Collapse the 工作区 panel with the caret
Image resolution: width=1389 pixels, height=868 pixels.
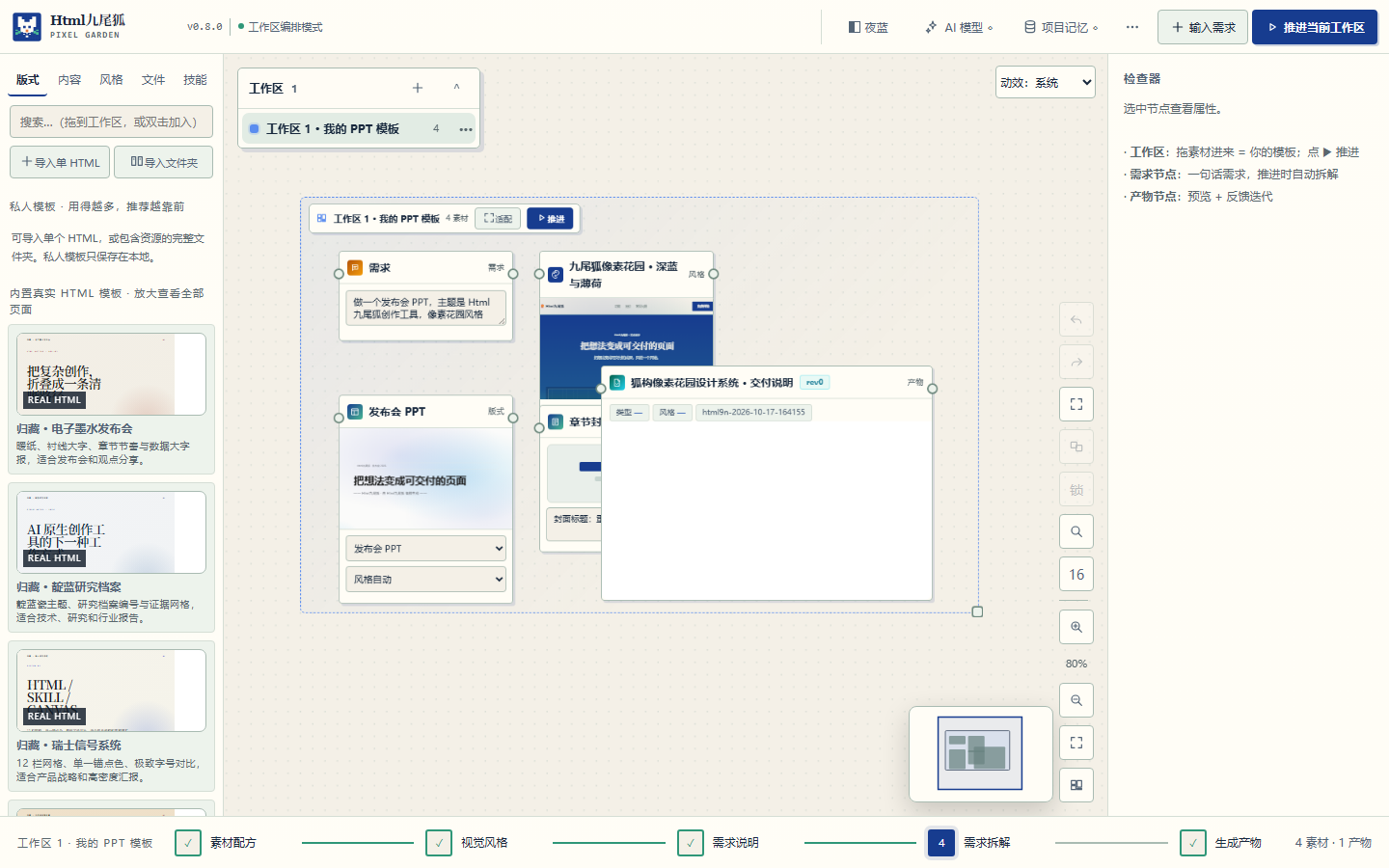point(456,88)
